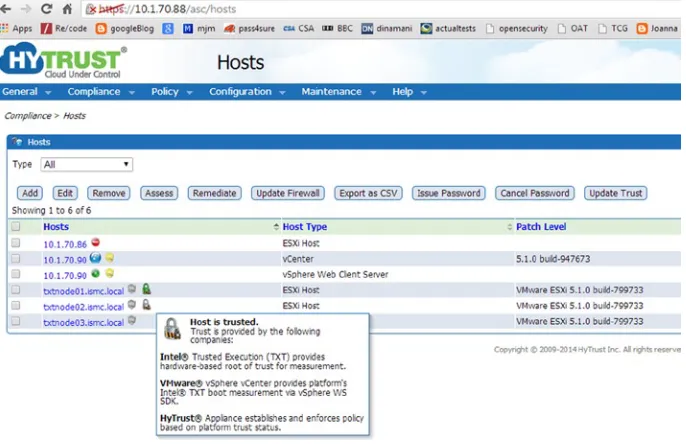
Task: Reload the page with the refresh icon
Action: tap(46, 9)
